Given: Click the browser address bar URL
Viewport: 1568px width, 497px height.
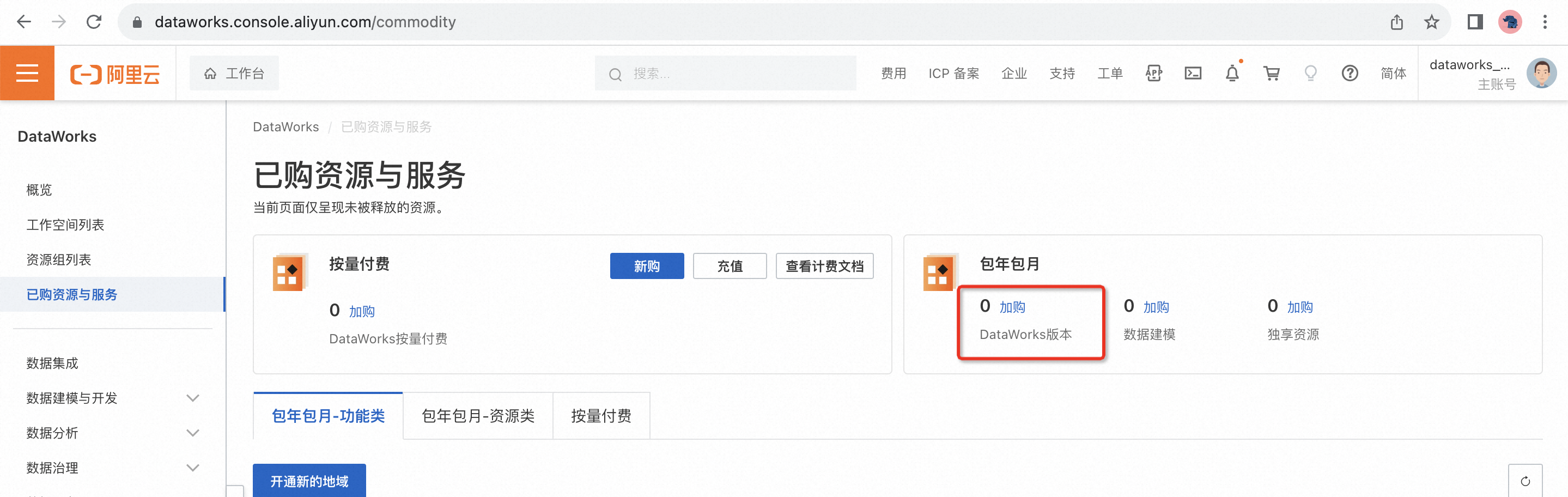Looking at the screenshot, I should pos(305,22).
